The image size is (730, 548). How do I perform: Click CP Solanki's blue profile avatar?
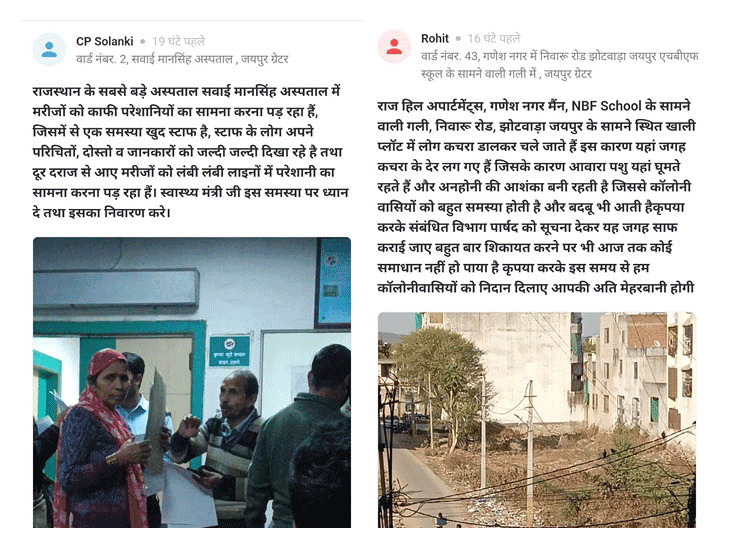coord(49,49)
